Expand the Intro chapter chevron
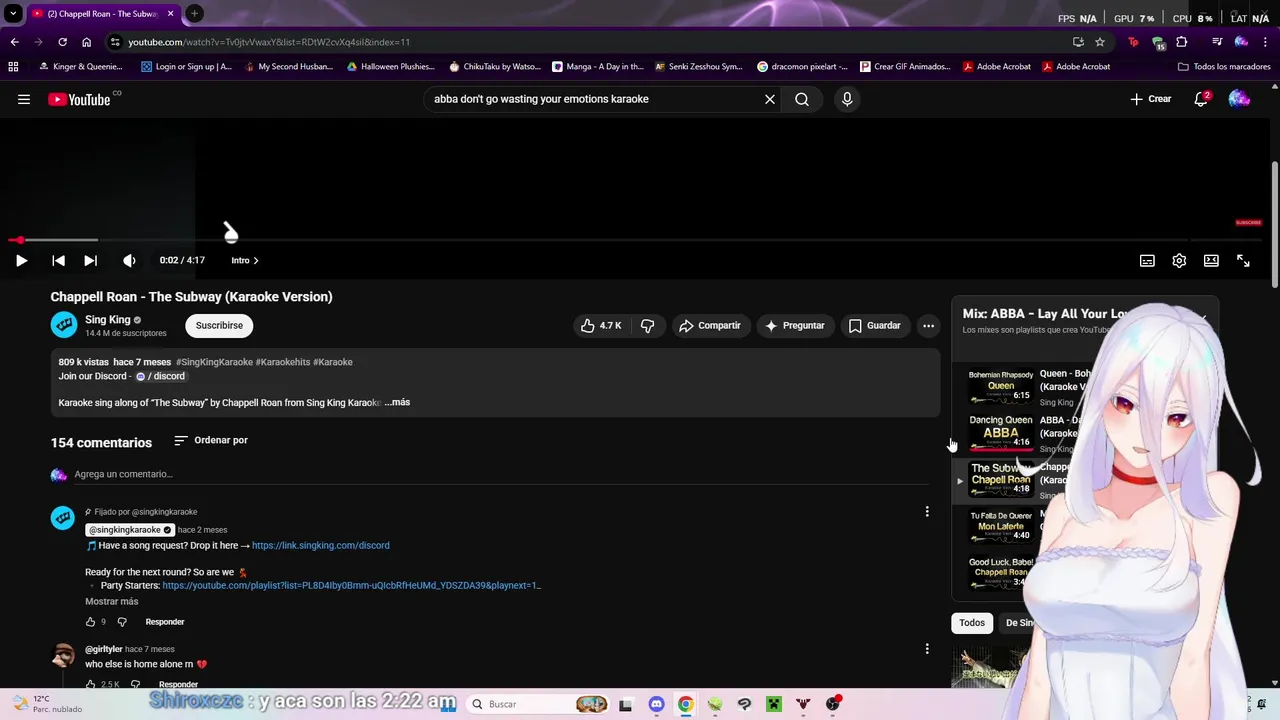The width and height of the screenshot is (1280, 720). point(255,260)
